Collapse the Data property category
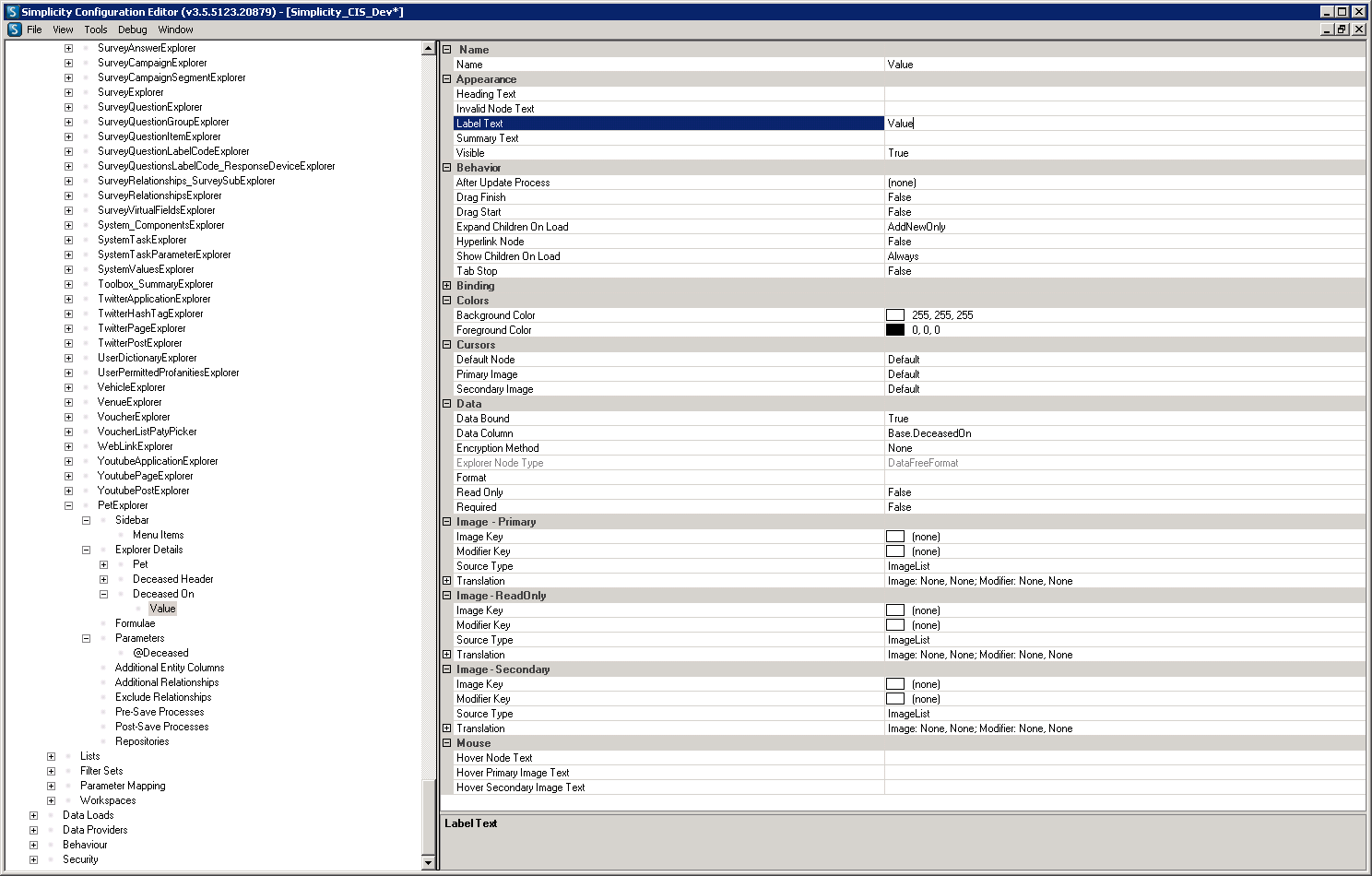 point(447,404)
